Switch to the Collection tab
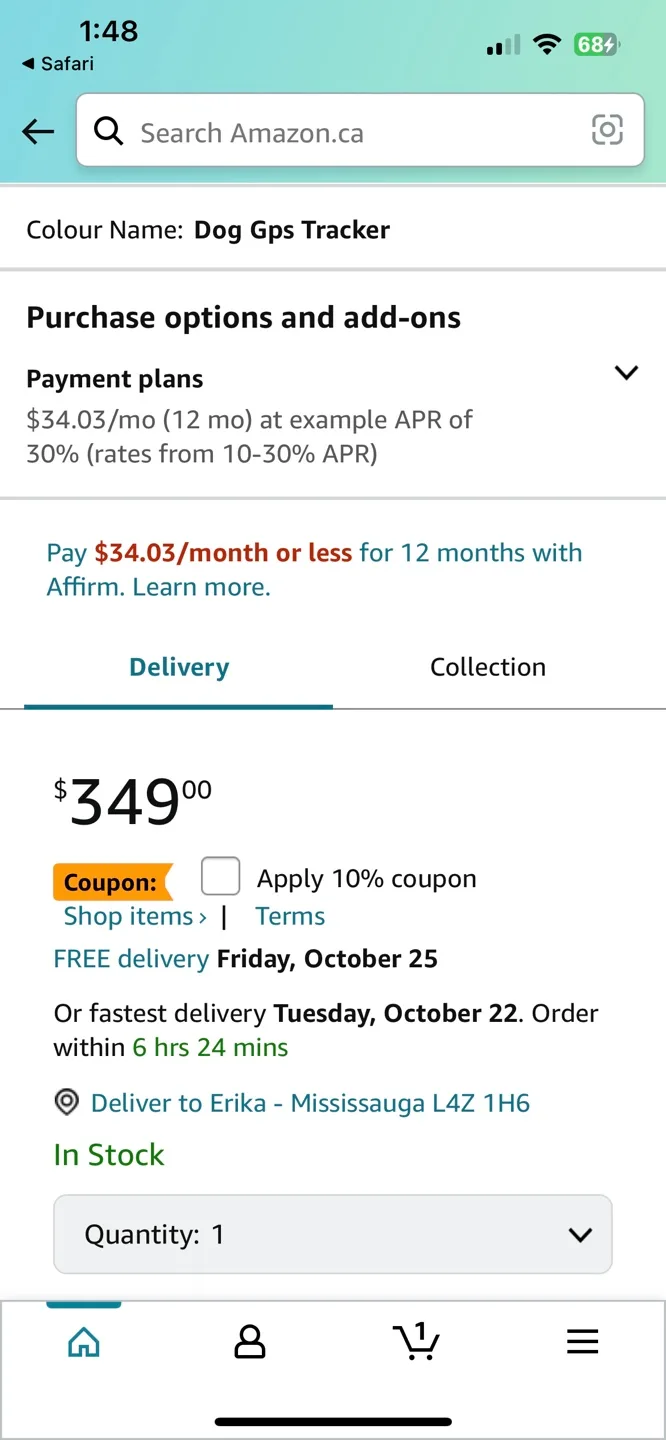Image resolution: width=666 pixels, height=1440 pixels. click(488, 667)
